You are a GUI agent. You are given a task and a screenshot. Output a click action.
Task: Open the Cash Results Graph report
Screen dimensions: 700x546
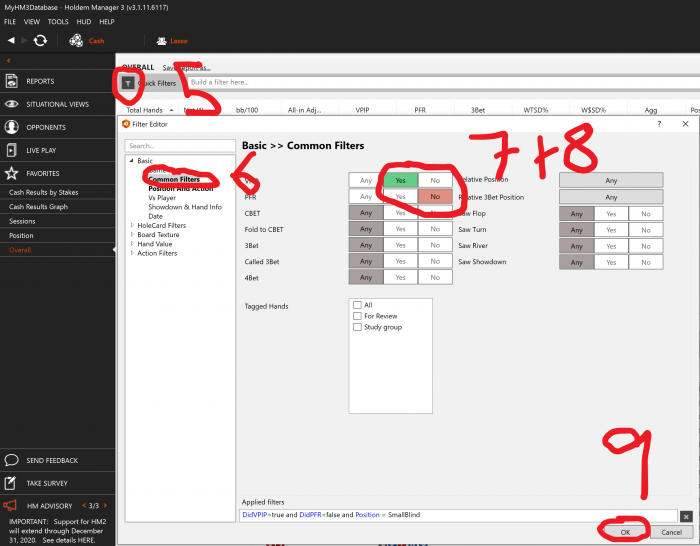(x=38, y=207)
